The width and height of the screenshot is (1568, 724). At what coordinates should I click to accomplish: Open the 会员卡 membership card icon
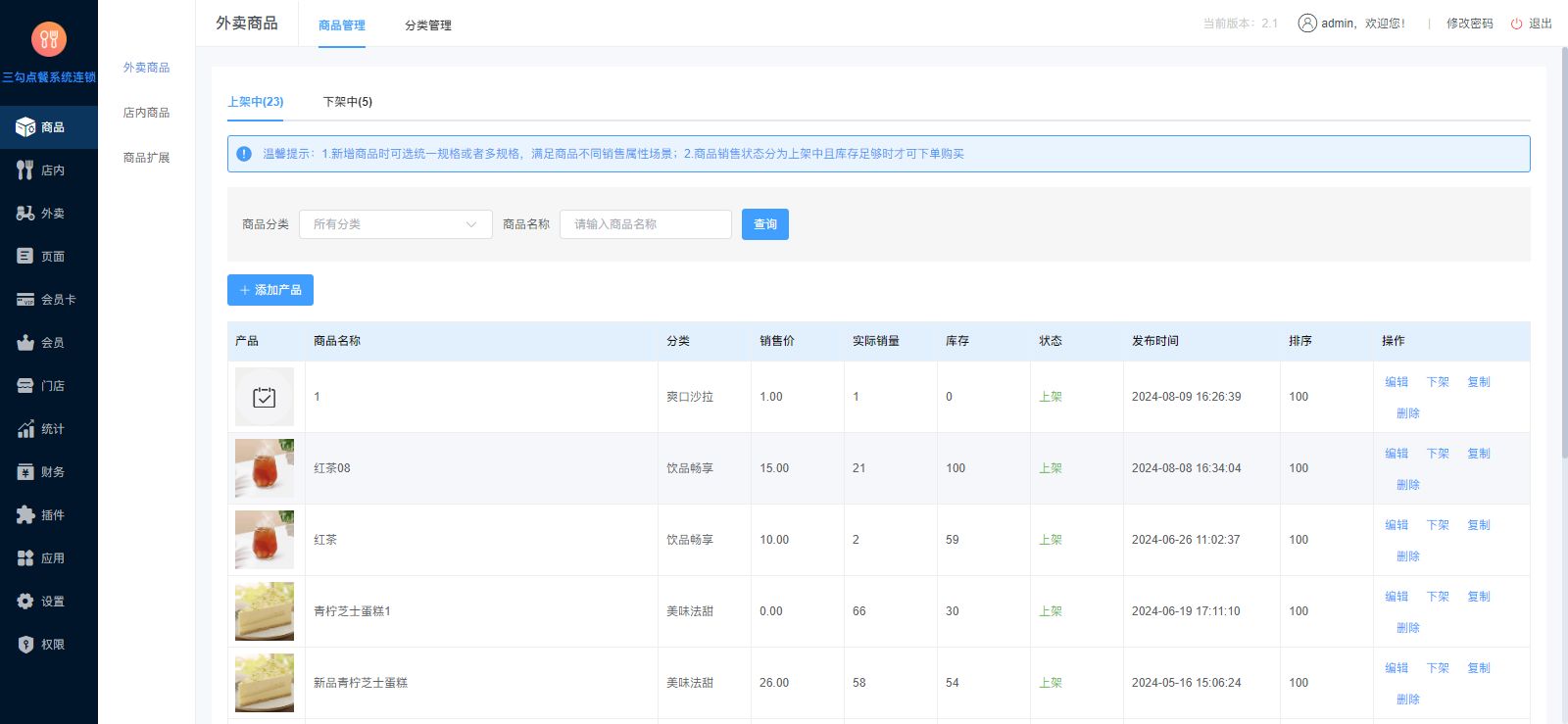[x=25, y=300]
